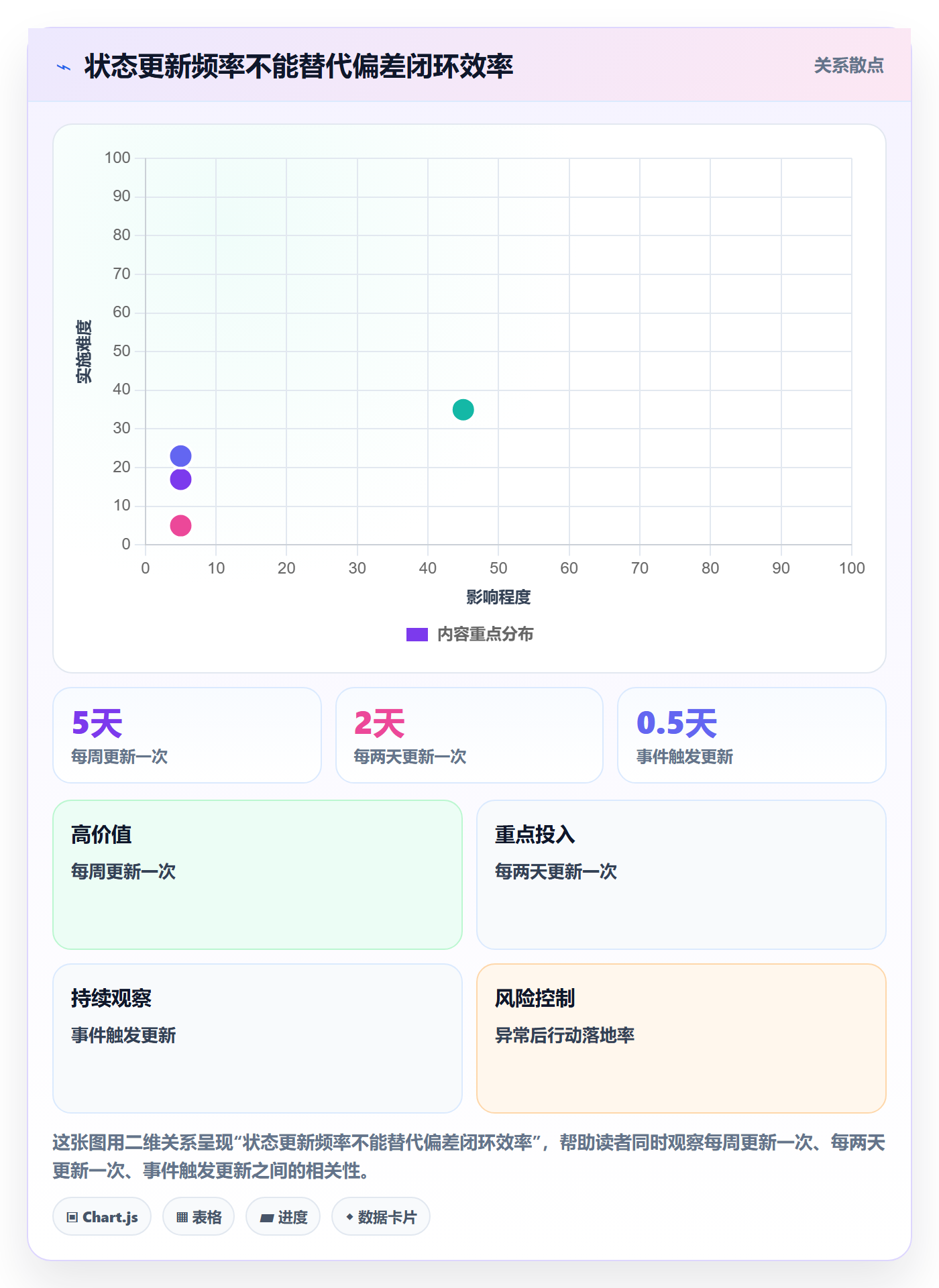Click the 异常后行动落地率 text in 风险控制
This screenshot has width=939, height=1288.
pos(565,1035)
